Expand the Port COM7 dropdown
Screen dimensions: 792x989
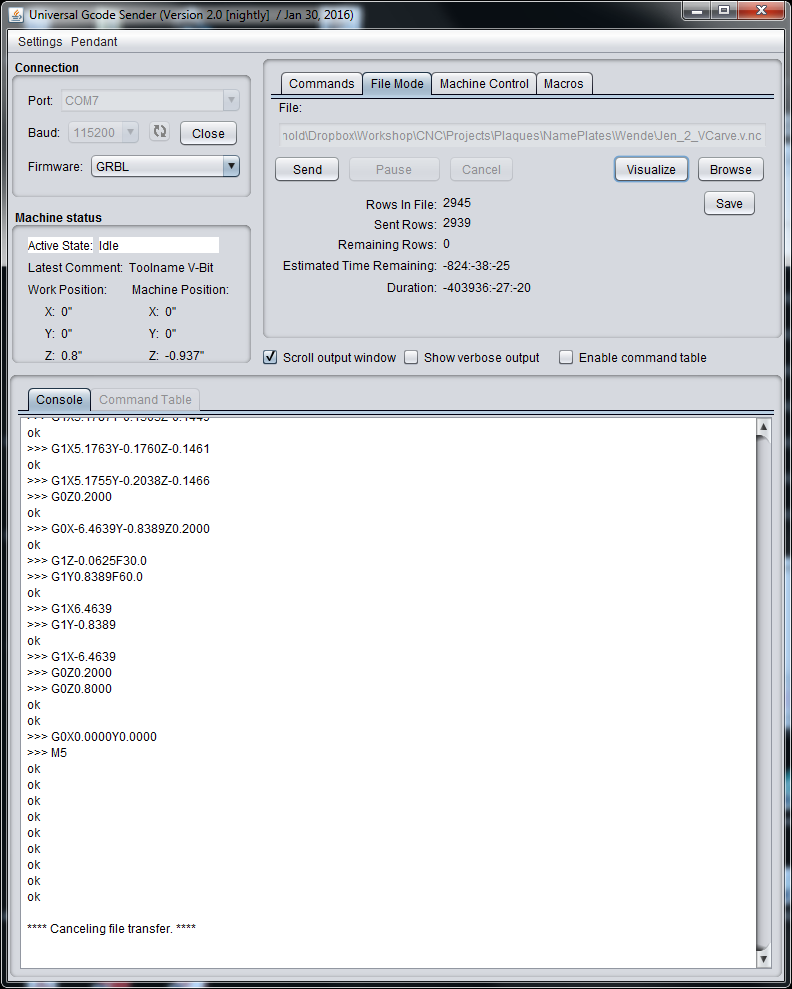(150, 100)
